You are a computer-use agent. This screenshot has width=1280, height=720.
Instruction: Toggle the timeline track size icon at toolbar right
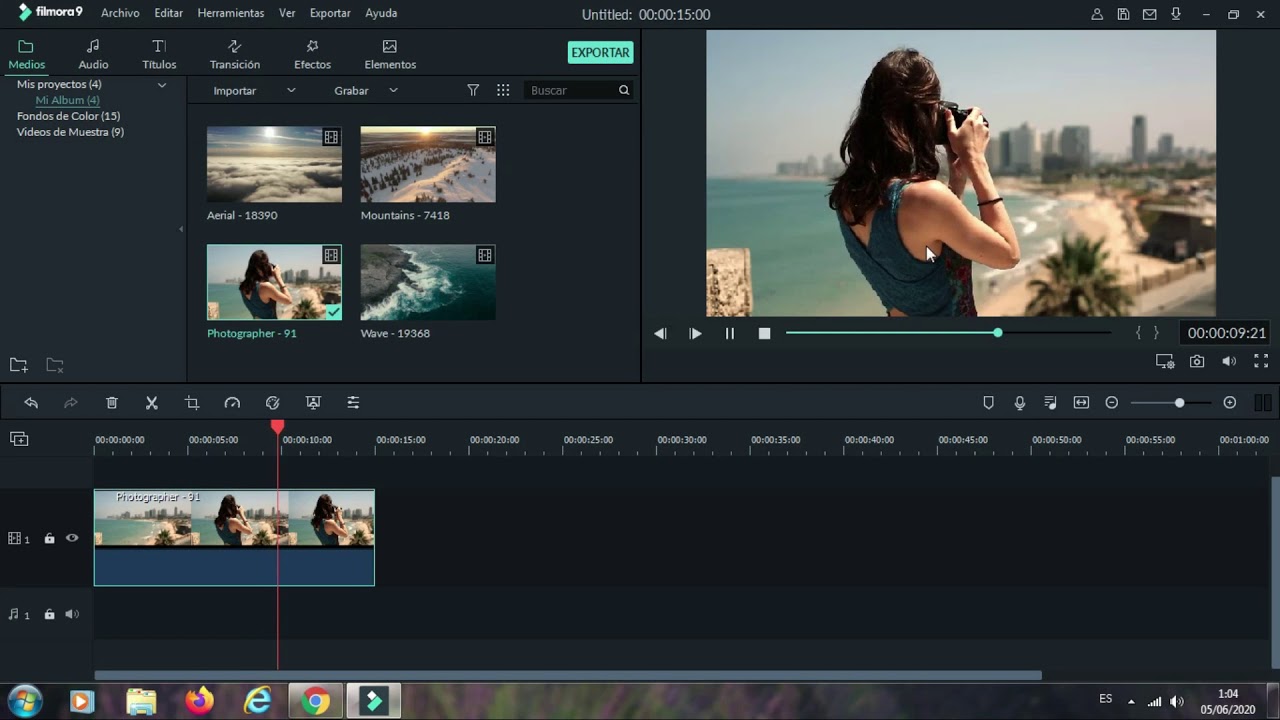(1262, 403)
